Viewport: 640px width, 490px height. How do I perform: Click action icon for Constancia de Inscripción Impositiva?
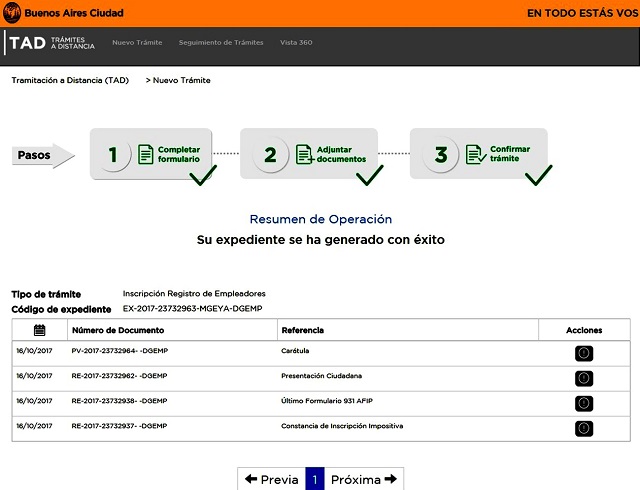(x=584, y=428)
